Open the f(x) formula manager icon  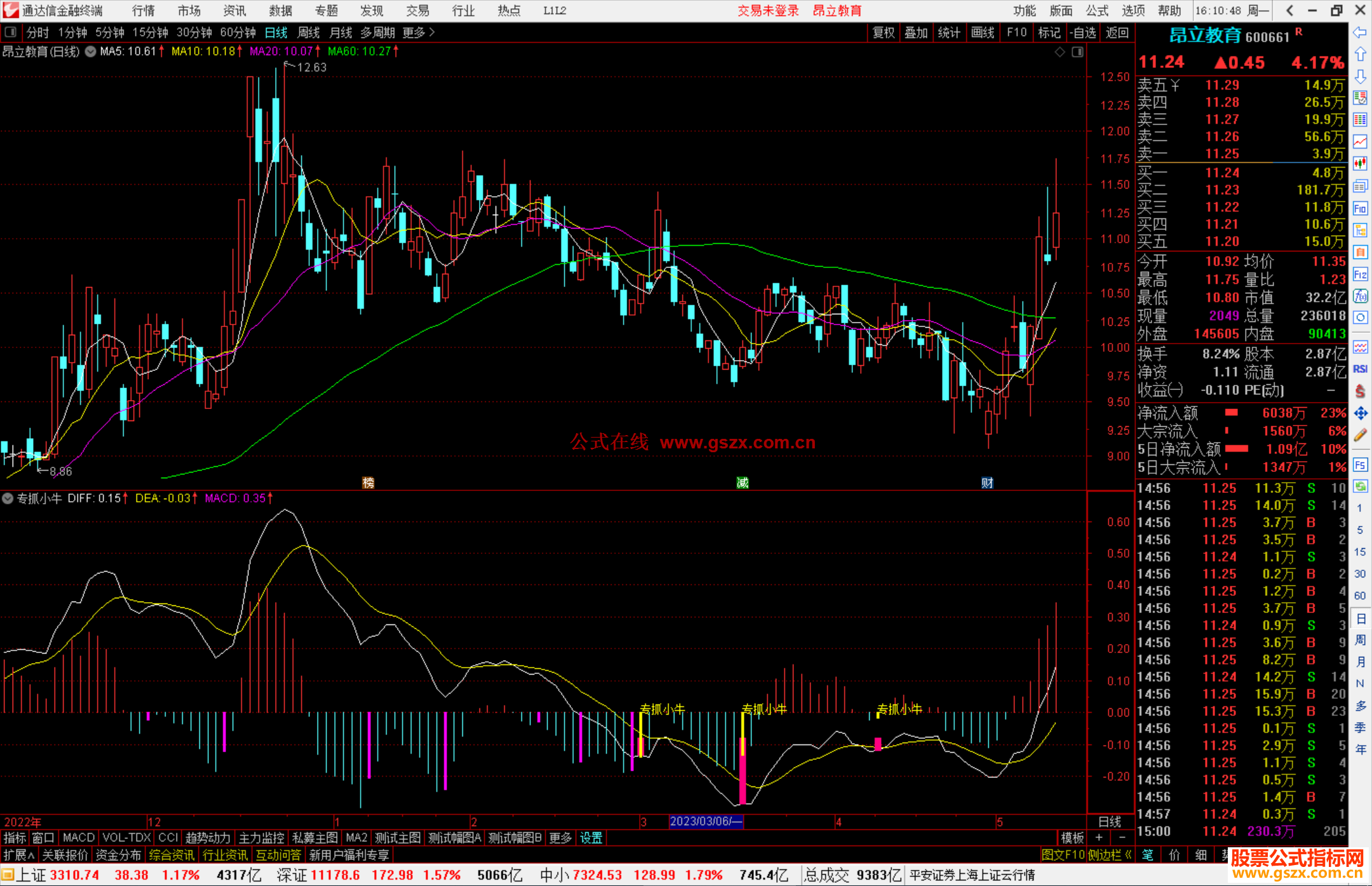pyautogui.click(x=1360, y=296)
